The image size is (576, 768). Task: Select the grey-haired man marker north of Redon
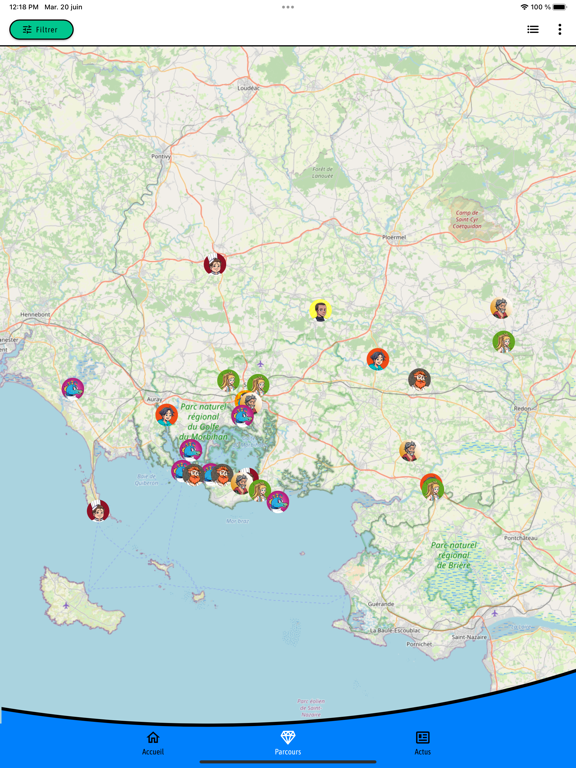[x=501, y=308]
